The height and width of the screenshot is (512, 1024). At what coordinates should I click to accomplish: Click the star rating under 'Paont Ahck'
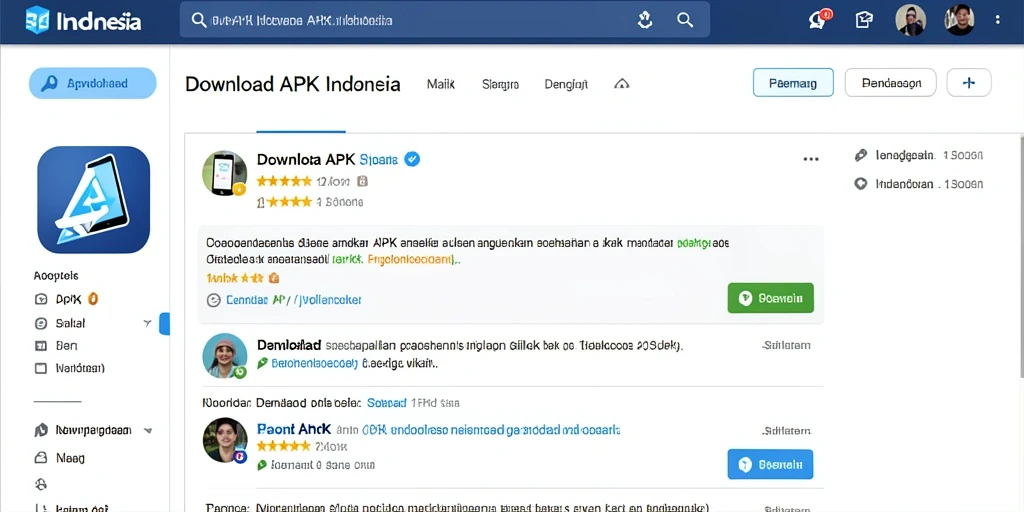coord(283,447)
